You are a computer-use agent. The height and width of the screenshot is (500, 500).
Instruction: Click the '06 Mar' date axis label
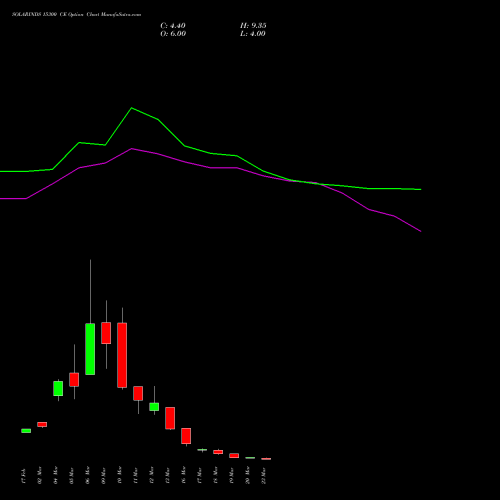click(87, 476)
